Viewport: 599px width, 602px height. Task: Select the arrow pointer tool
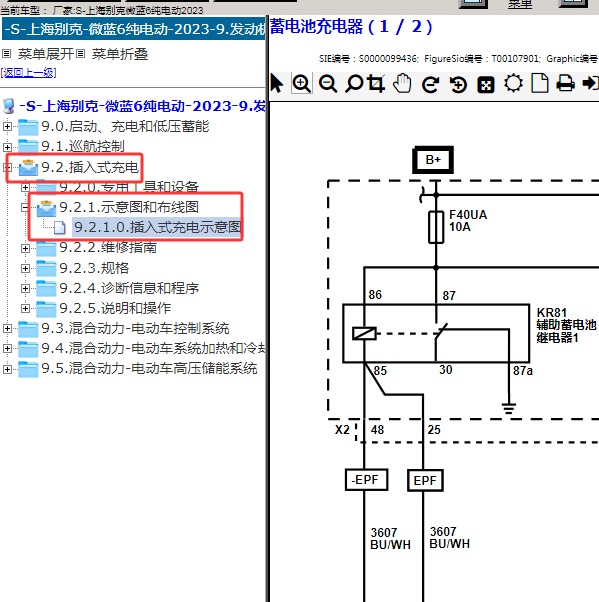(x=276, y=83)
